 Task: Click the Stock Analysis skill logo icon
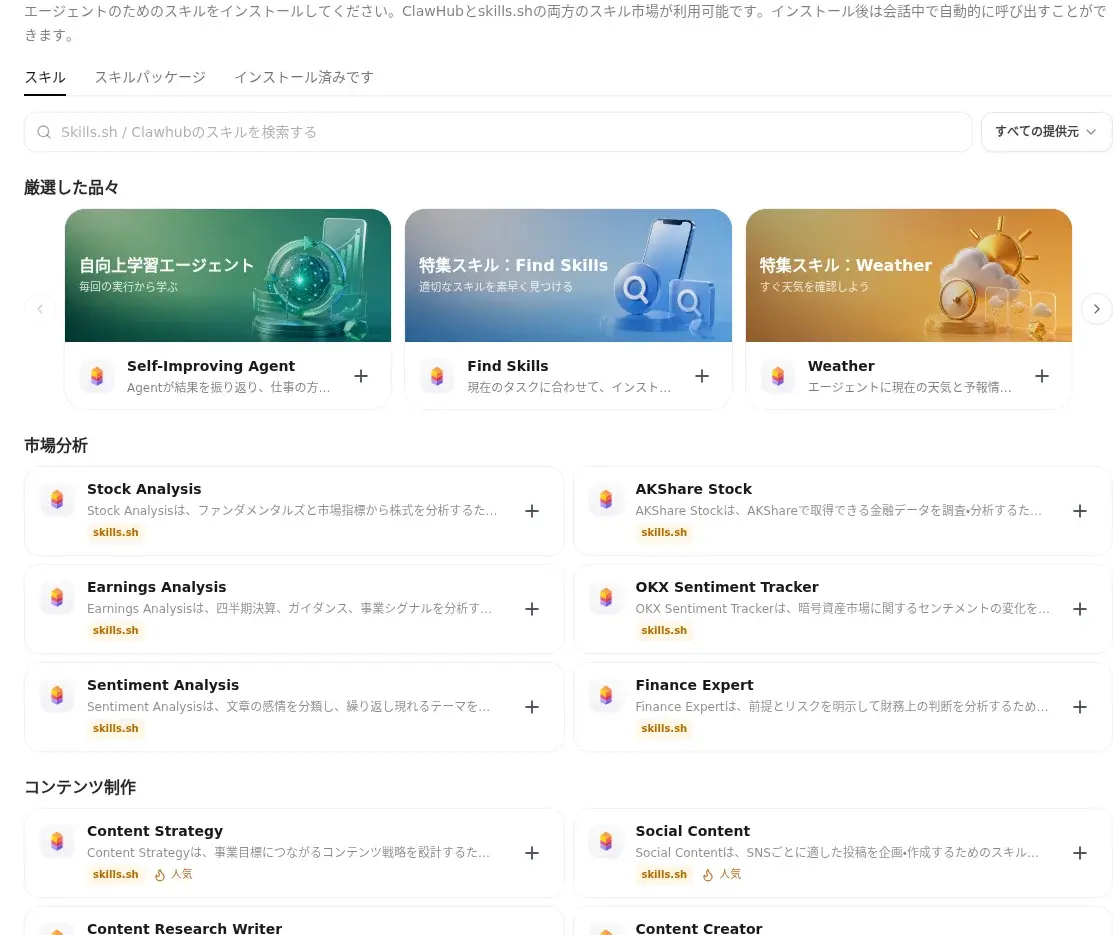57,500
